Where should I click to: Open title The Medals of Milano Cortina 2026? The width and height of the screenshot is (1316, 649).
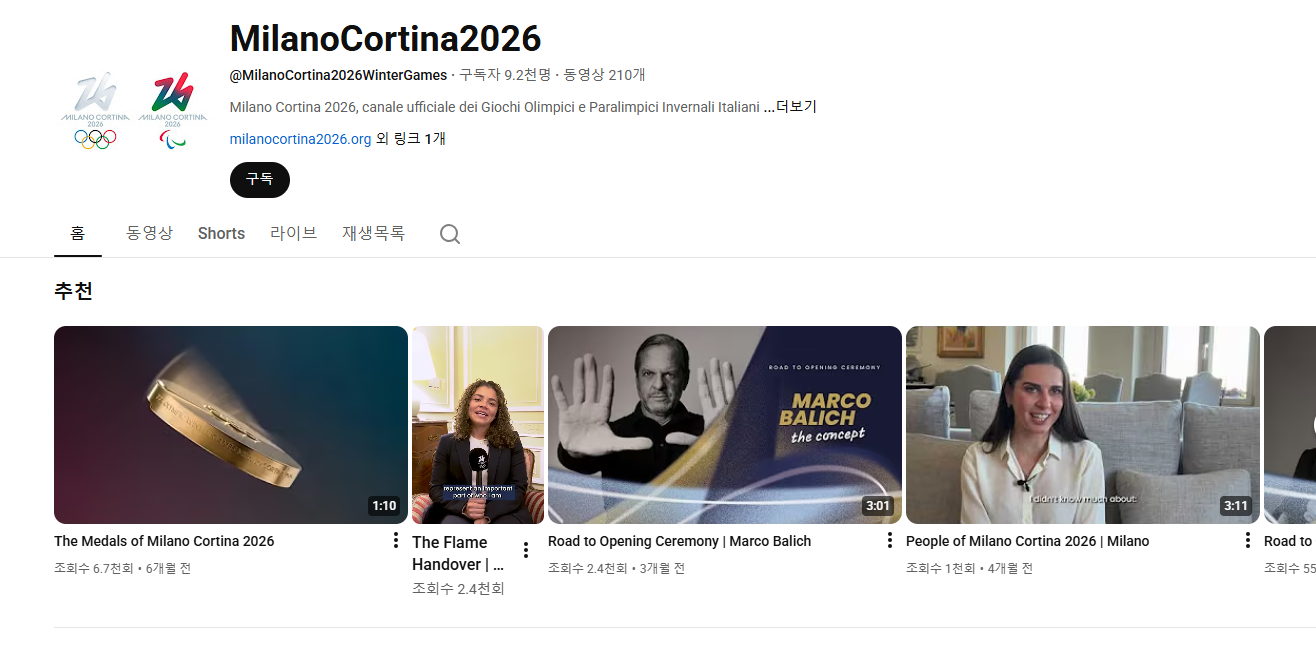point(164,541)
